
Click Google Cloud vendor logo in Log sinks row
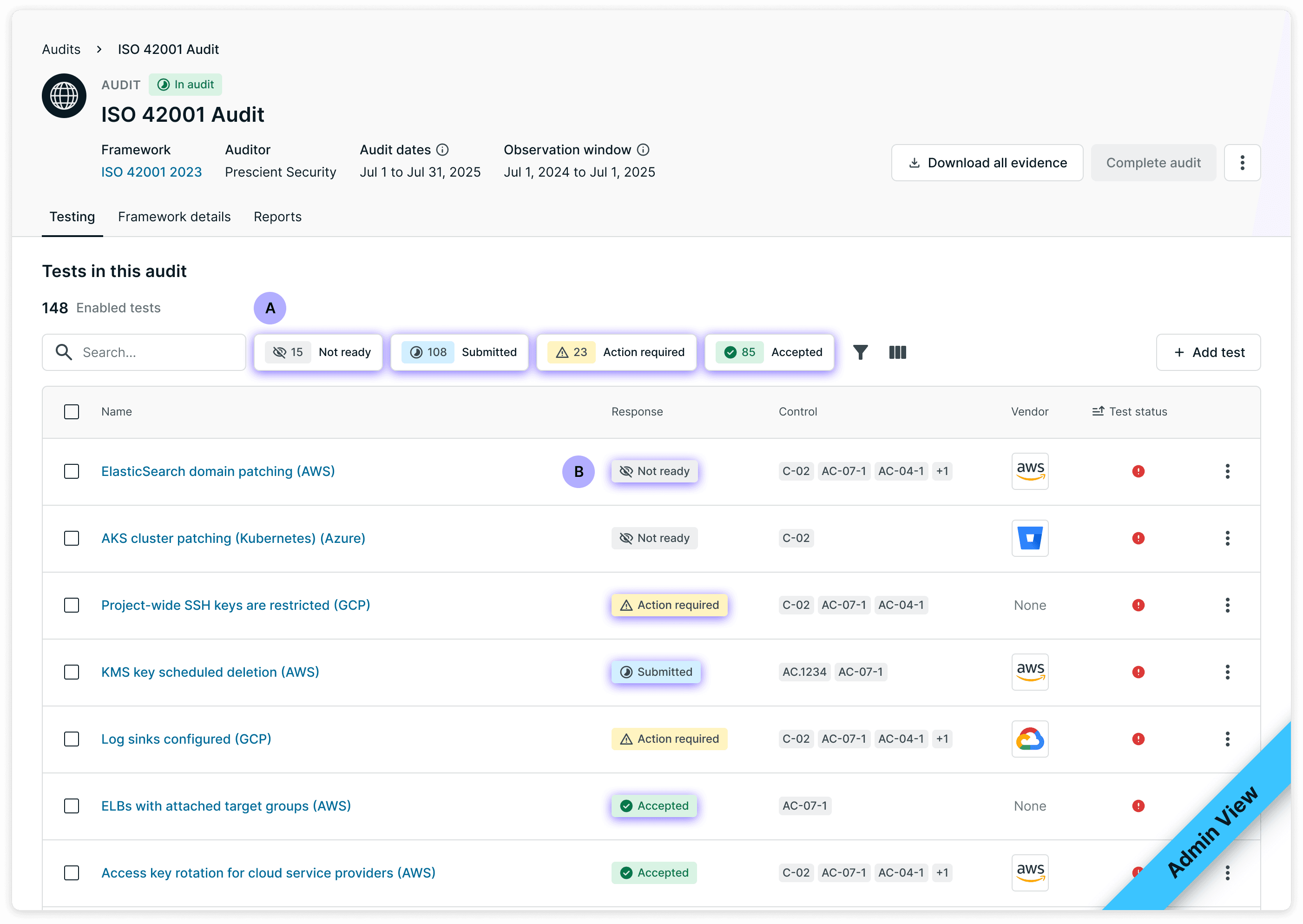[x=1029, y=739]
